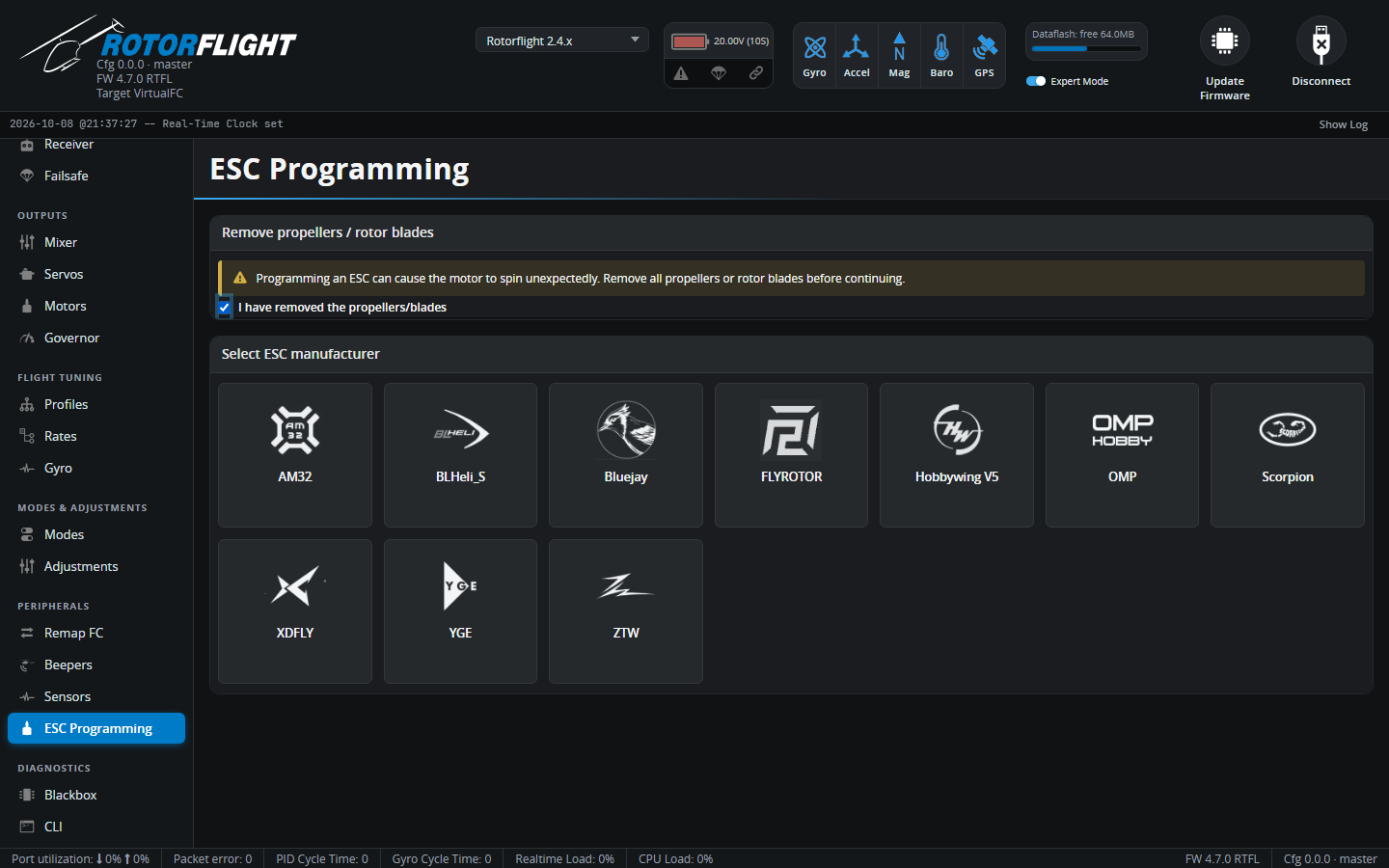Go to the Rates page
1389x868 pixels.
coord(96,436)
